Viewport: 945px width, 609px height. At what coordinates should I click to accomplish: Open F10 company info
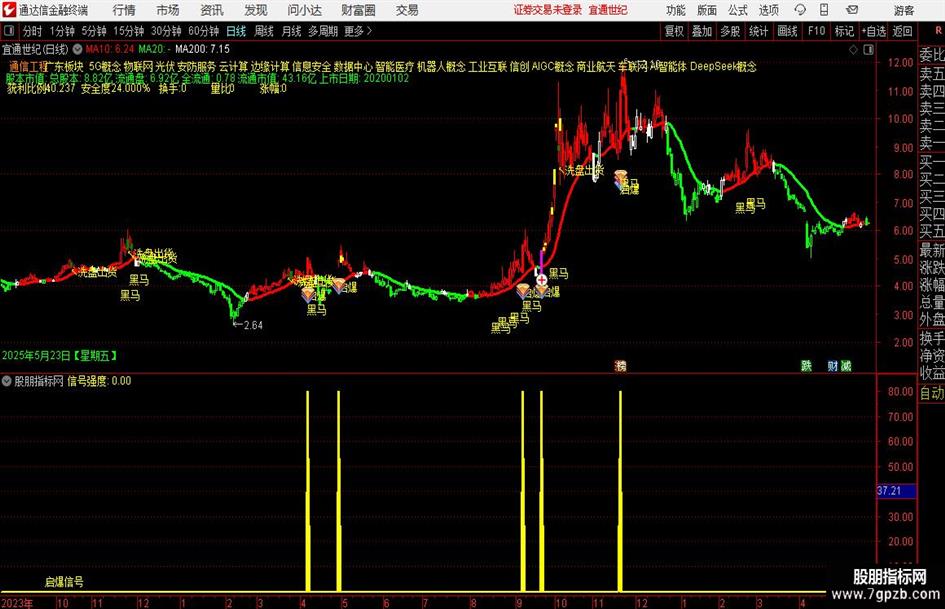816,31
